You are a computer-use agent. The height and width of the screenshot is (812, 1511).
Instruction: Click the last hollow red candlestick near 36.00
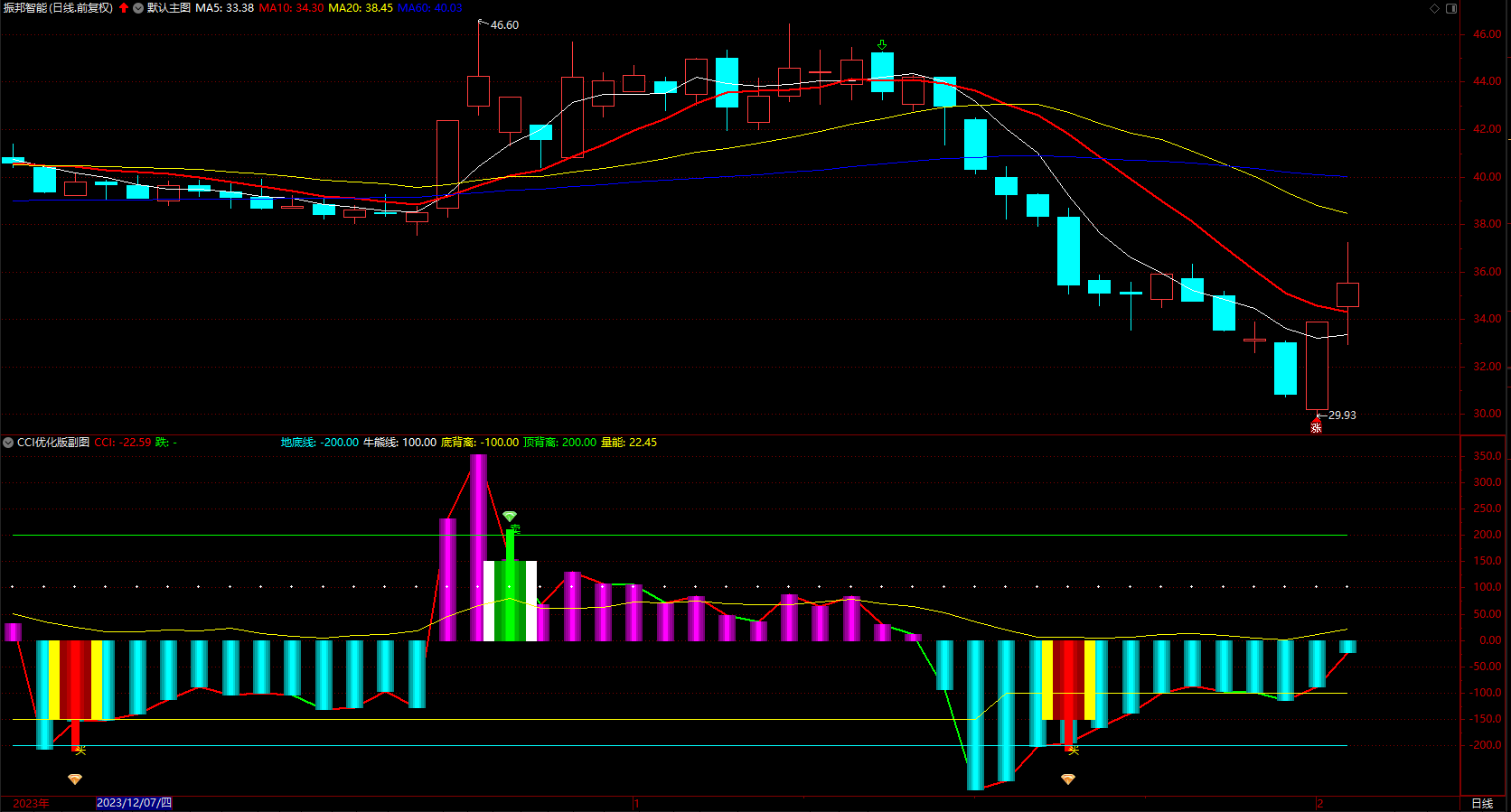1347,294
